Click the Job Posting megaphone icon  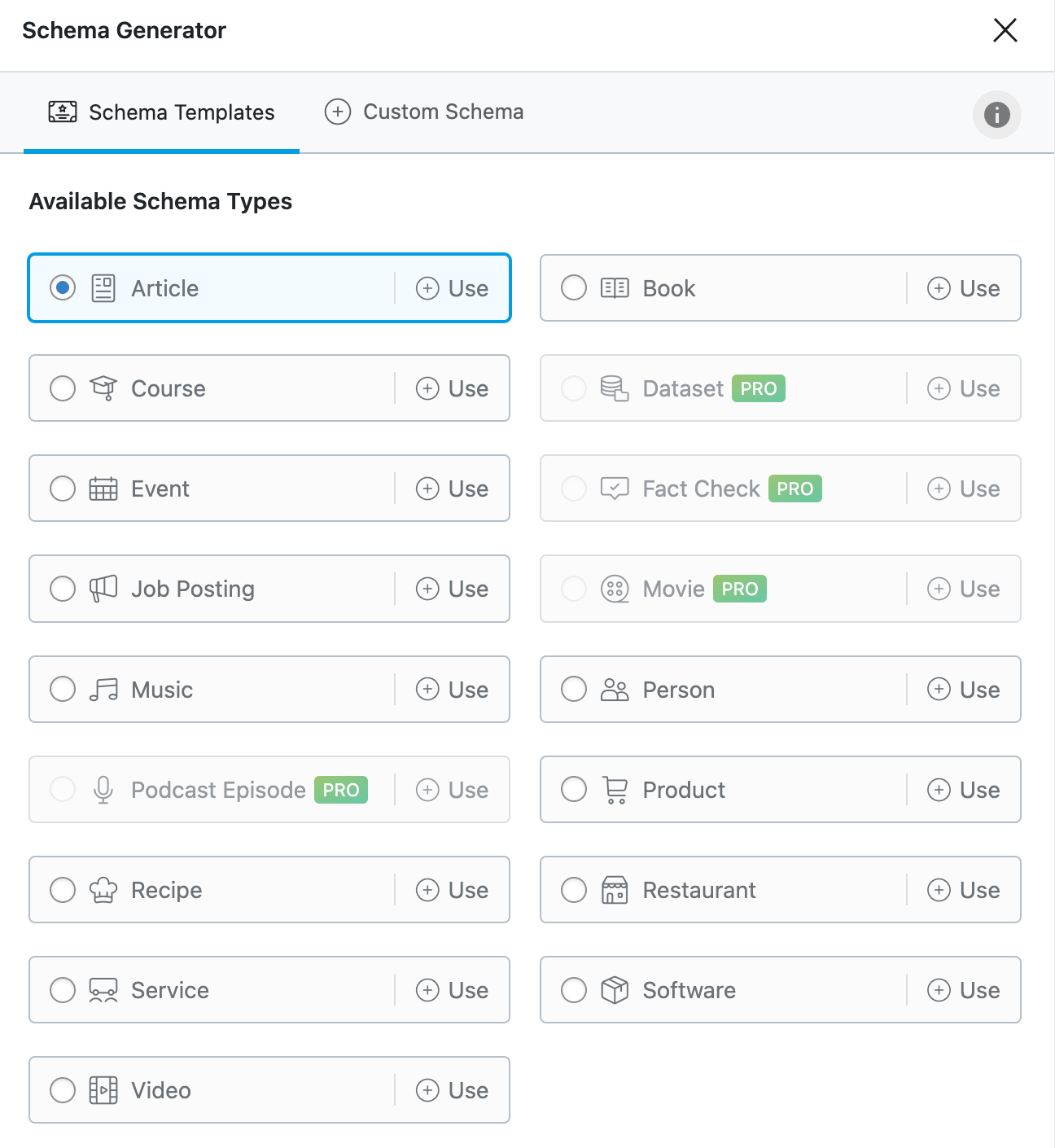pos(103,589)
